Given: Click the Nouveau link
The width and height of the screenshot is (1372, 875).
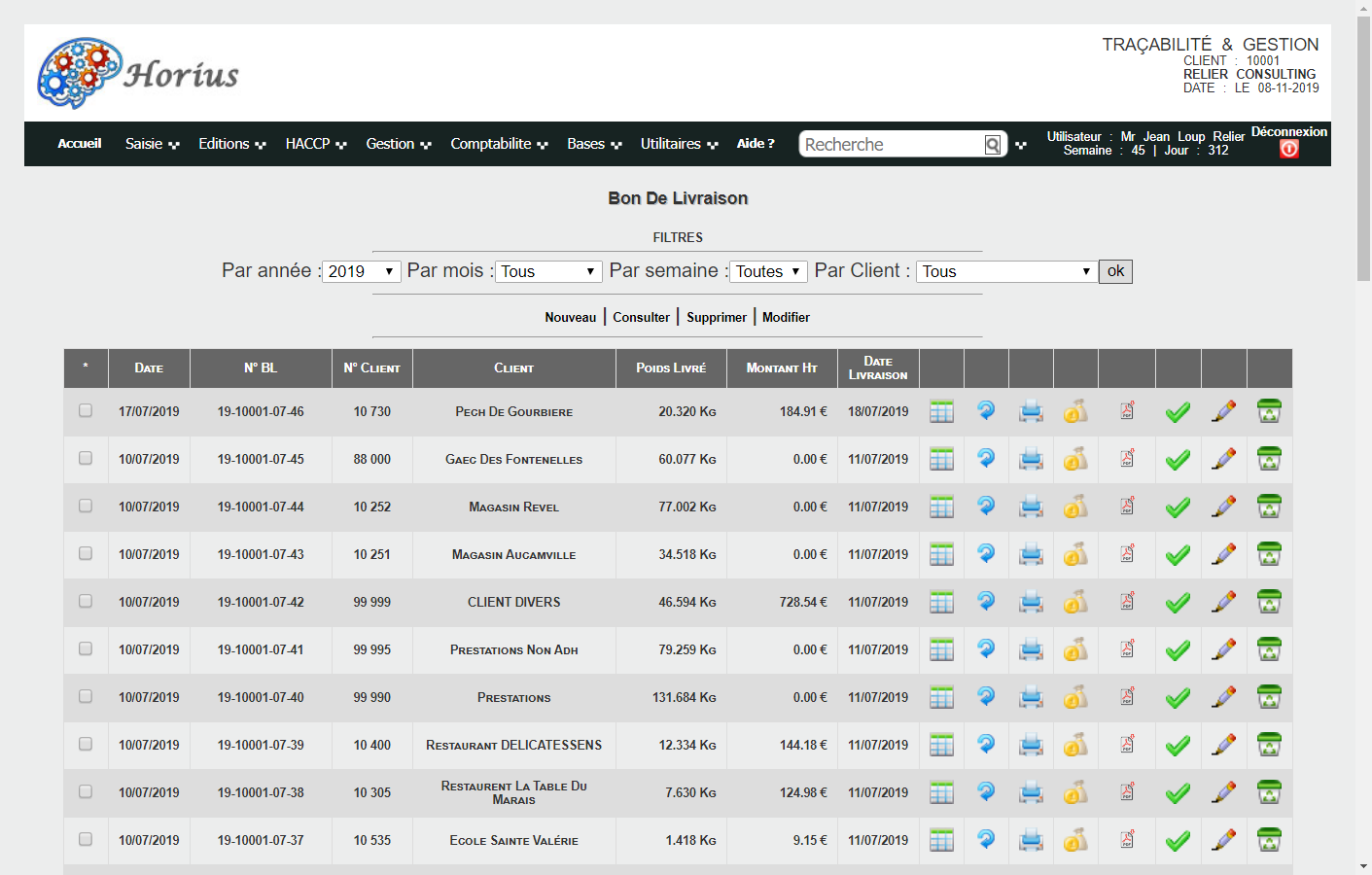Looking at the screenshot, I should (x=570, y=317).
